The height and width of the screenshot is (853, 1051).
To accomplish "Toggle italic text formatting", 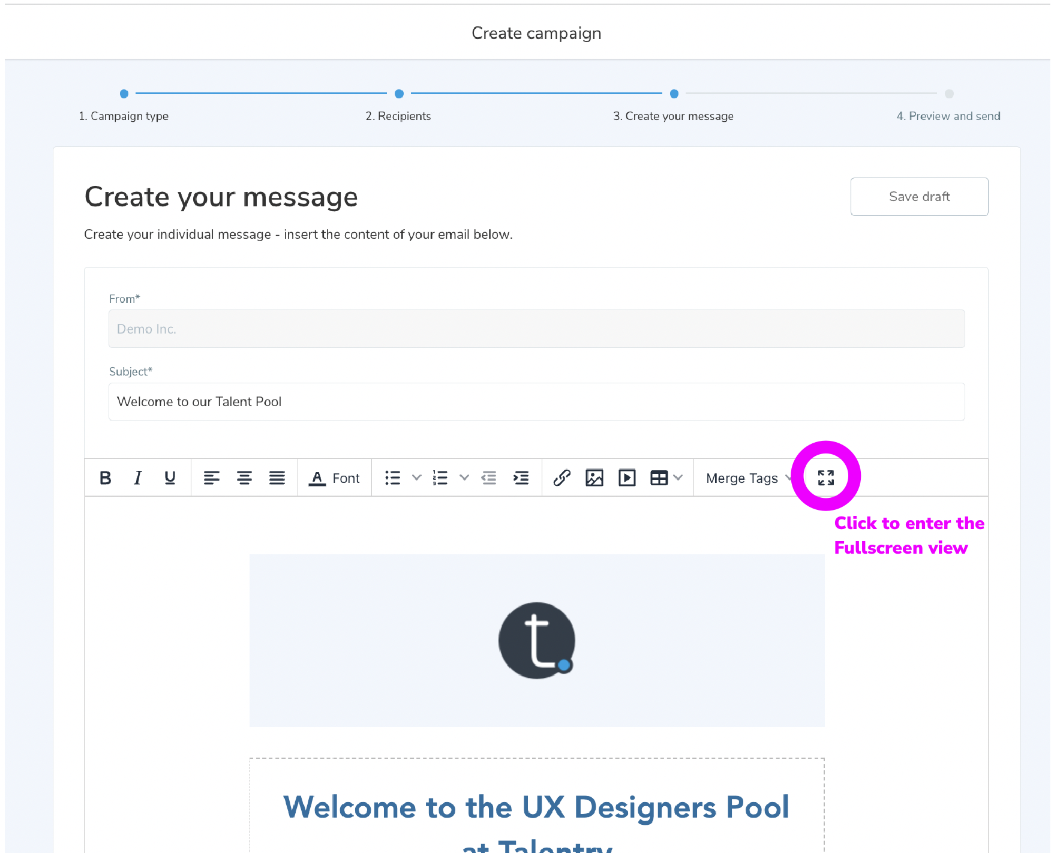I will click(x=138, y=478).
